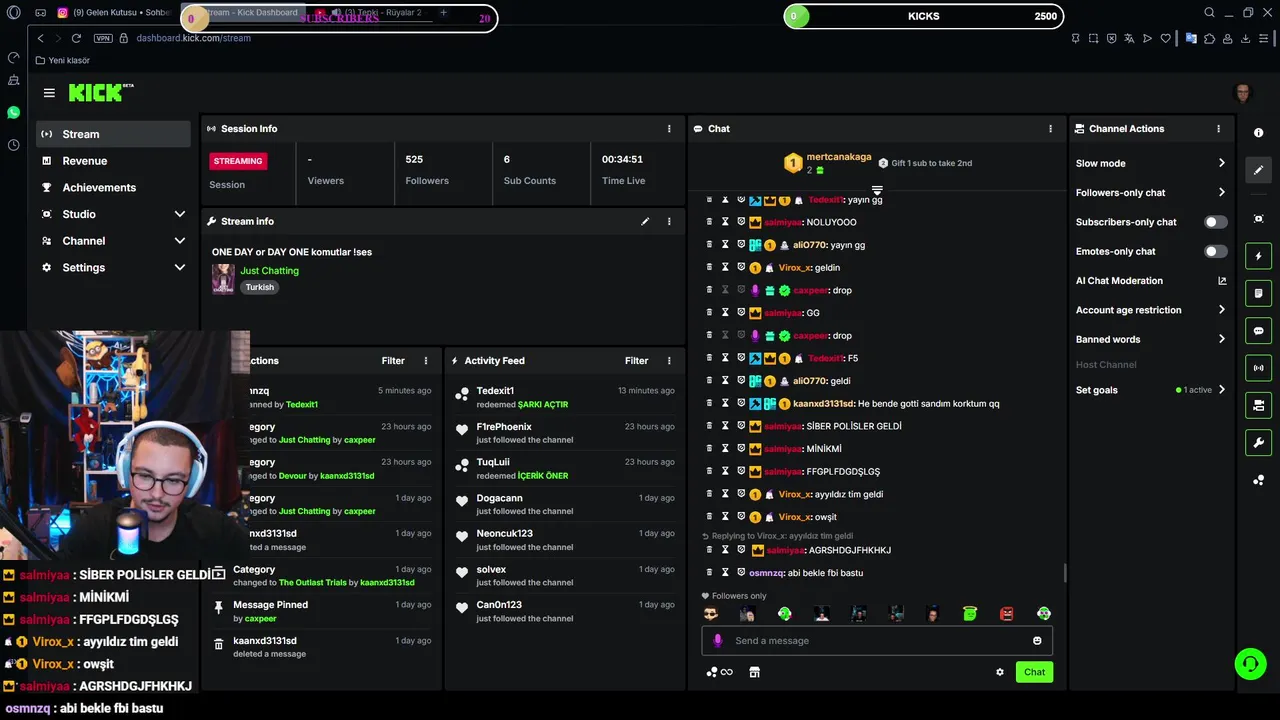Viewport: 1280px width, 720px height.
Task: Open chat settings gear icon
Action: [999, 672]
